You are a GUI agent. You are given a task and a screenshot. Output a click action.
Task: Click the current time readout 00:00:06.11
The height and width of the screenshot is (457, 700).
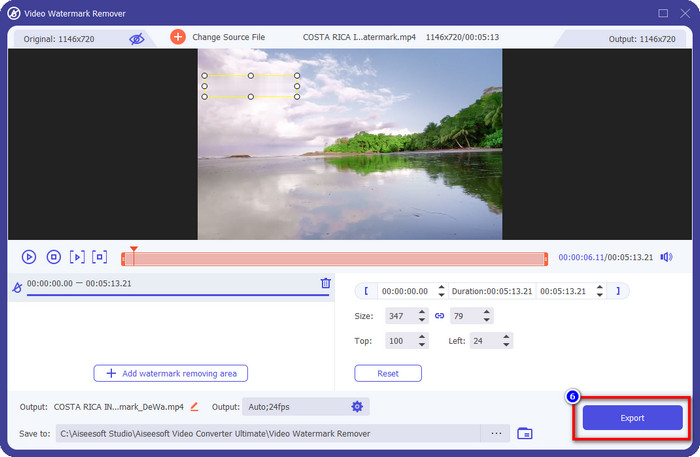[x=581, y=258]
